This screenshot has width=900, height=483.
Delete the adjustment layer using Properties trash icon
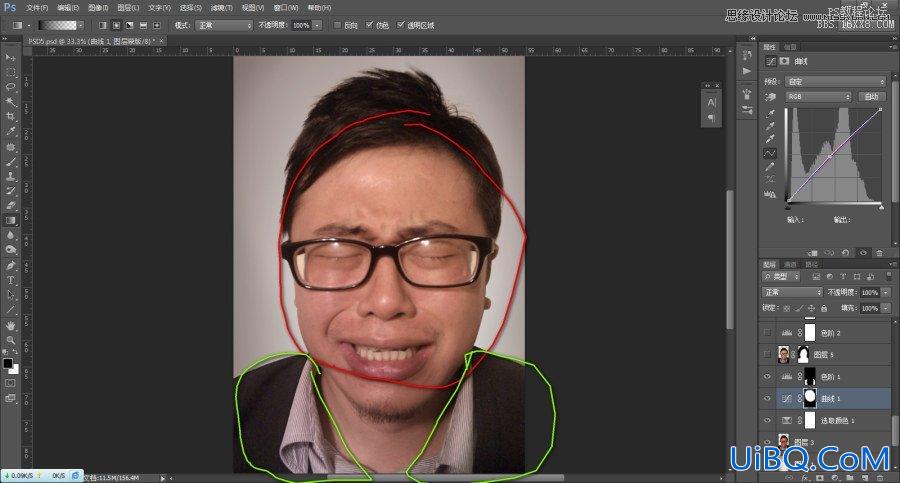click(879, 252)
